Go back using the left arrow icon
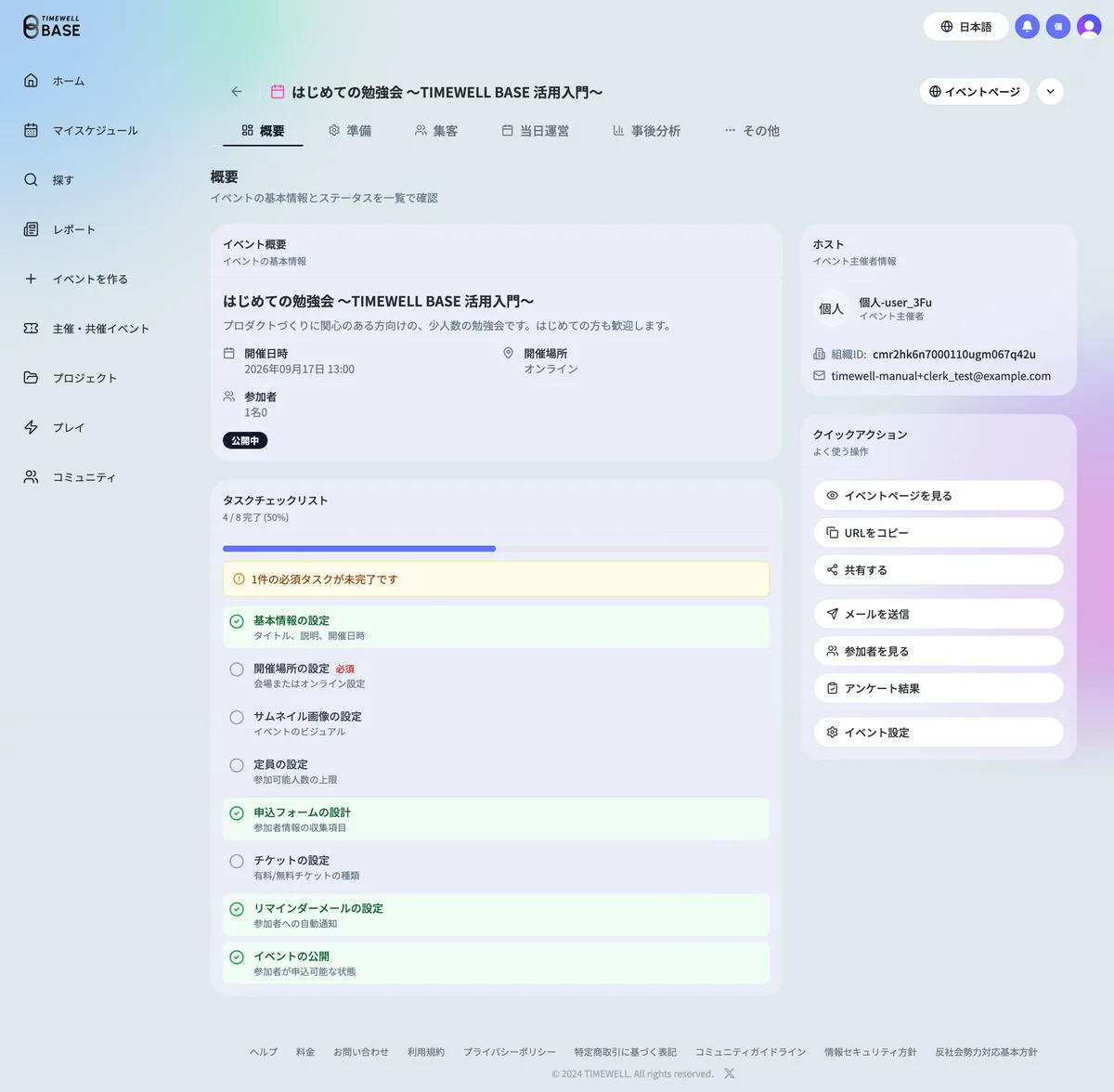The width and height of the screenshot is (1114, 1092). point(237,92)
